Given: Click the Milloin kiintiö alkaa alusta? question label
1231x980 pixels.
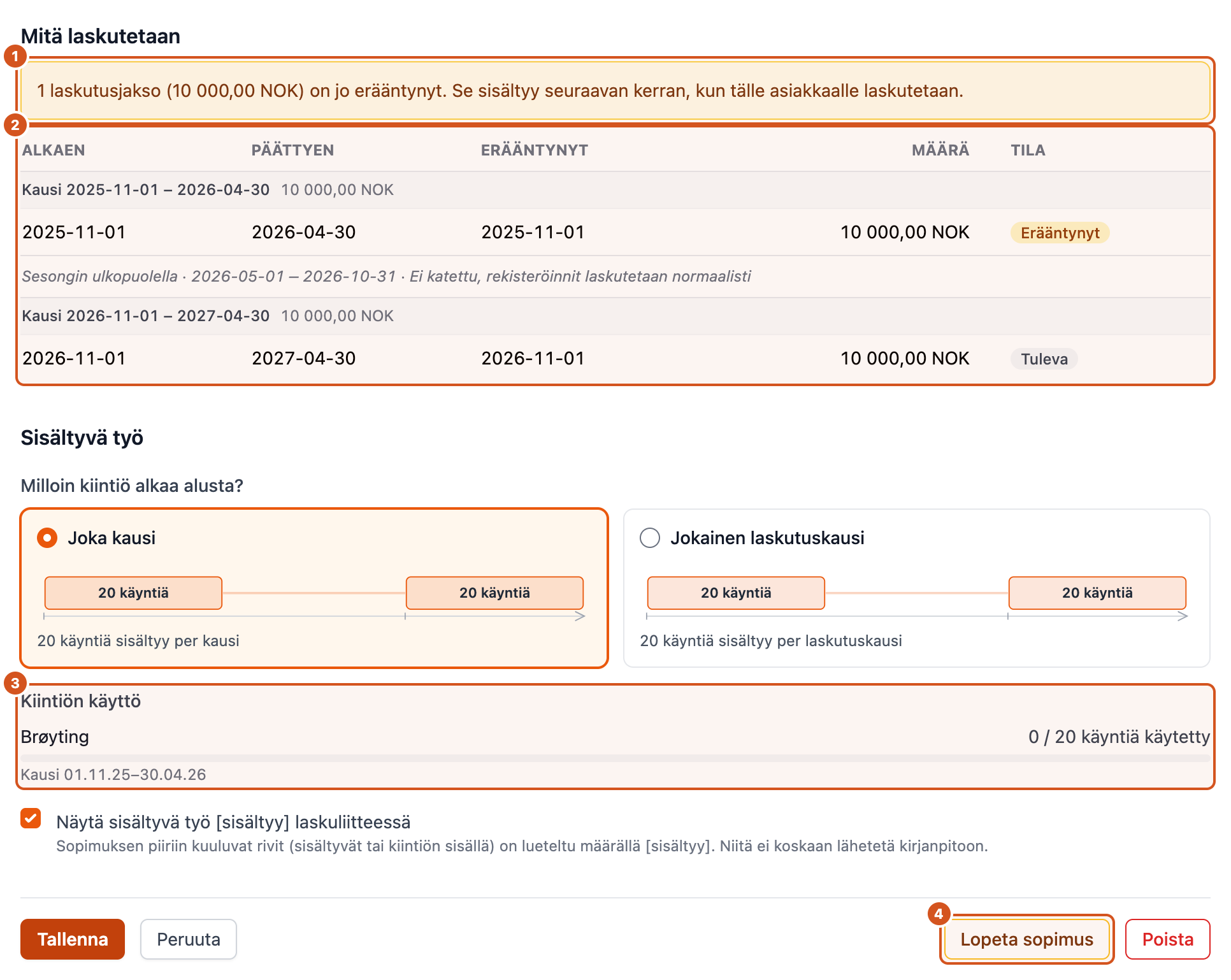Looking at the screenshot, I should coord(132,486).
